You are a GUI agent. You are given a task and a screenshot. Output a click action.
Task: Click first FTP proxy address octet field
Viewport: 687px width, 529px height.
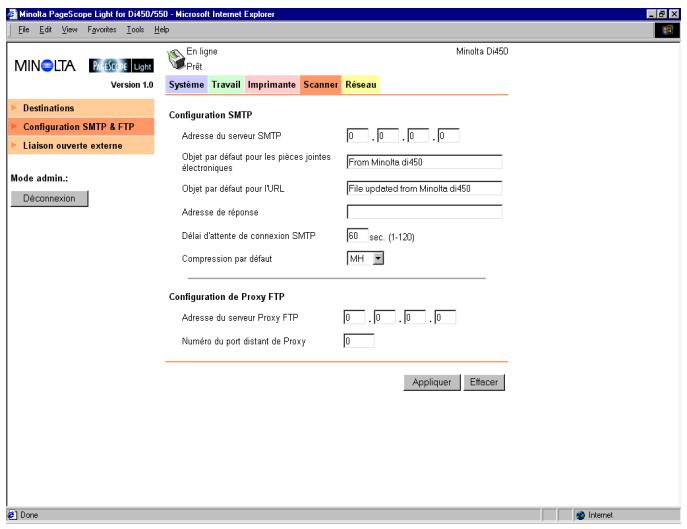click(354, 317)
